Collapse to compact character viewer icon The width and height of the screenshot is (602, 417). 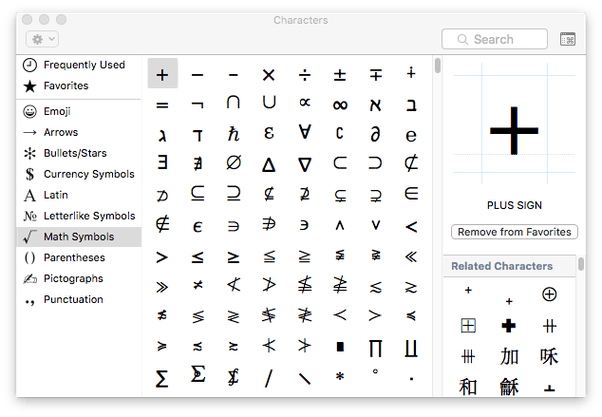click(x=567, y=39)
